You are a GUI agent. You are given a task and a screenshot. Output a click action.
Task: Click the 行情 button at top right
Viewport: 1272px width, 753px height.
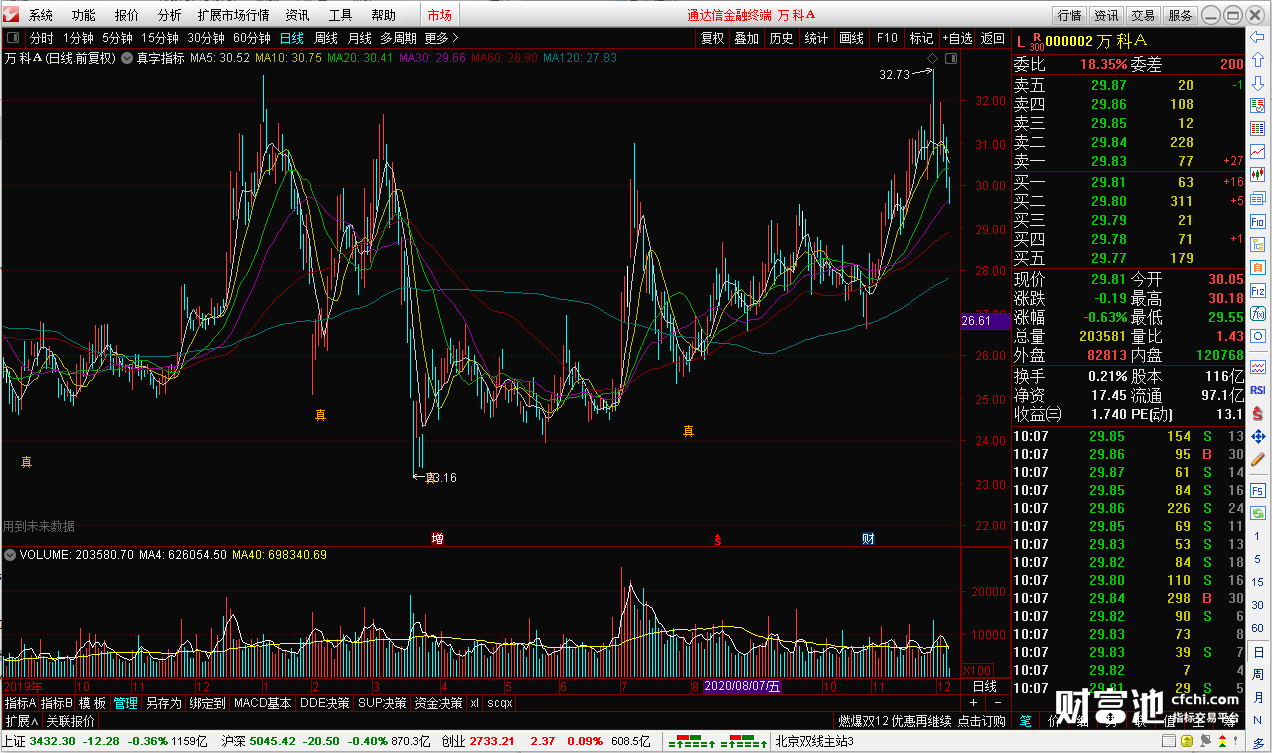1069,15
